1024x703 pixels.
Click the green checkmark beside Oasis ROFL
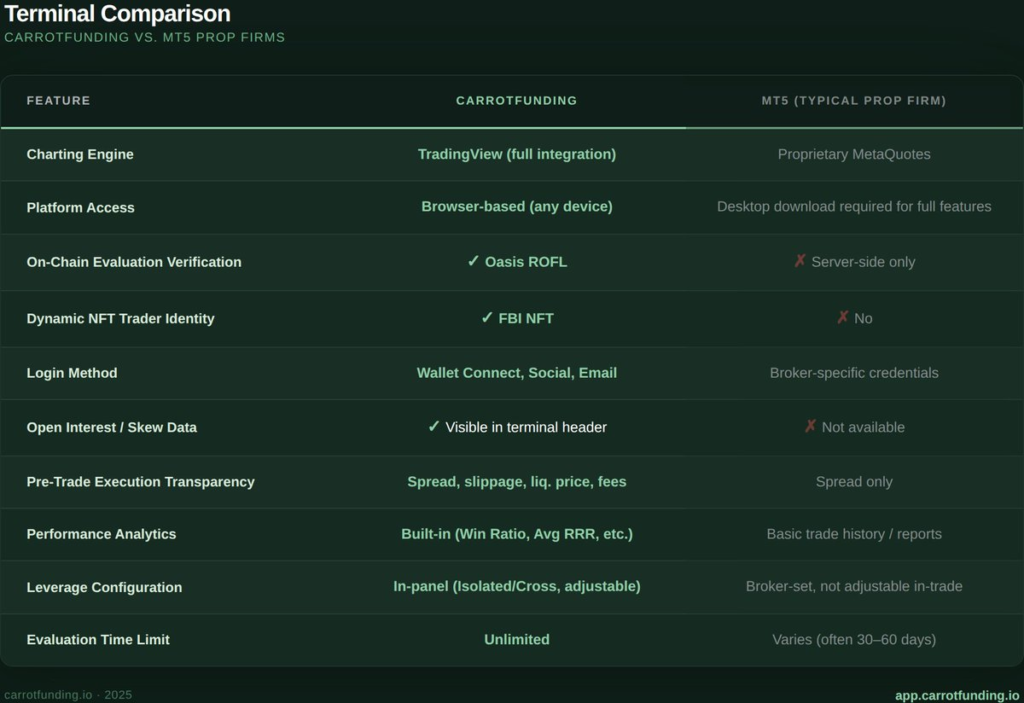[473, 261]
